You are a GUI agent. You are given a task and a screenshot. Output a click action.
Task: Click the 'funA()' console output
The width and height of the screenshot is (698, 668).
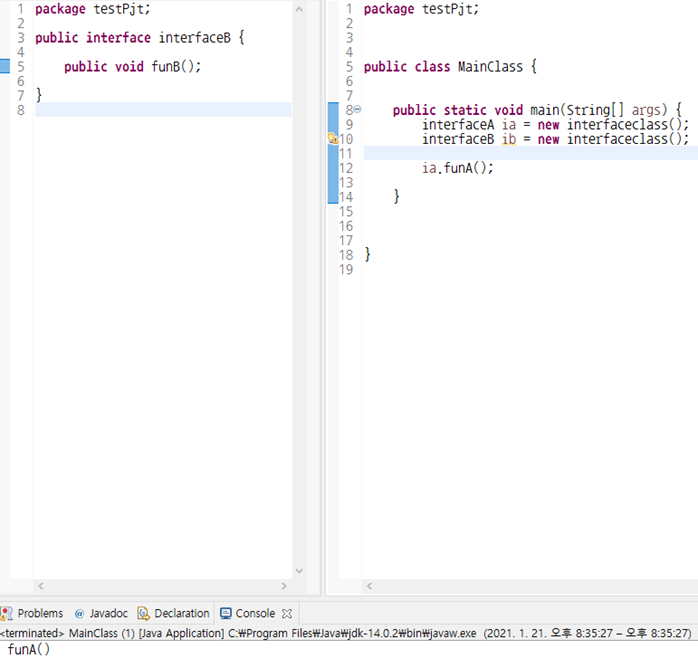click(x=29, y=649)
